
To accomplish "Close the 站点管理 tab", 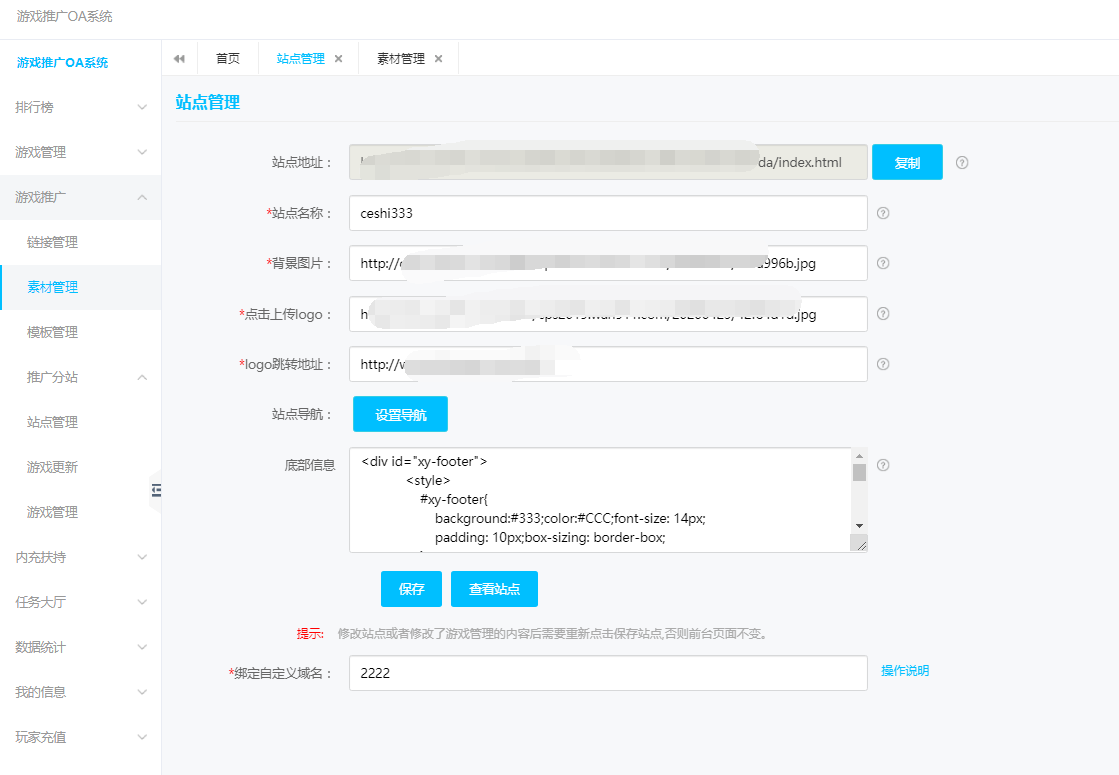I will coord(338,59).
